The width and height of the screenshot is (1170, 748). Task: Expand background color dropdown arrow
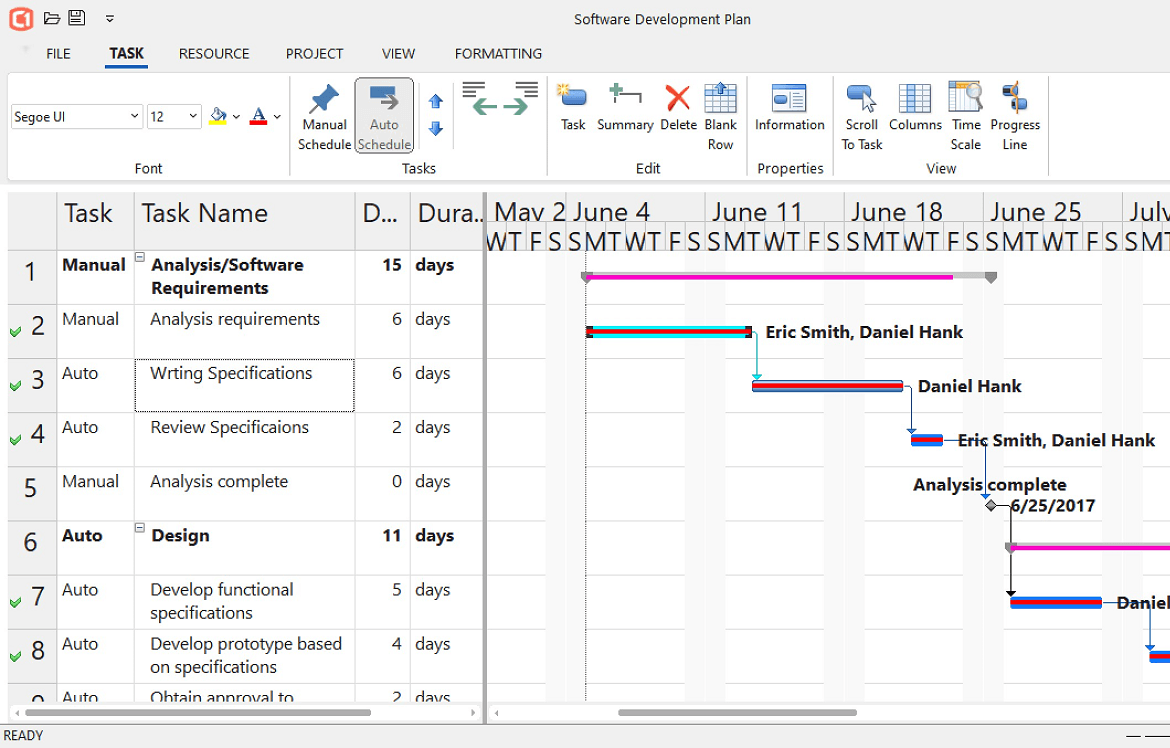pos(237,116)
